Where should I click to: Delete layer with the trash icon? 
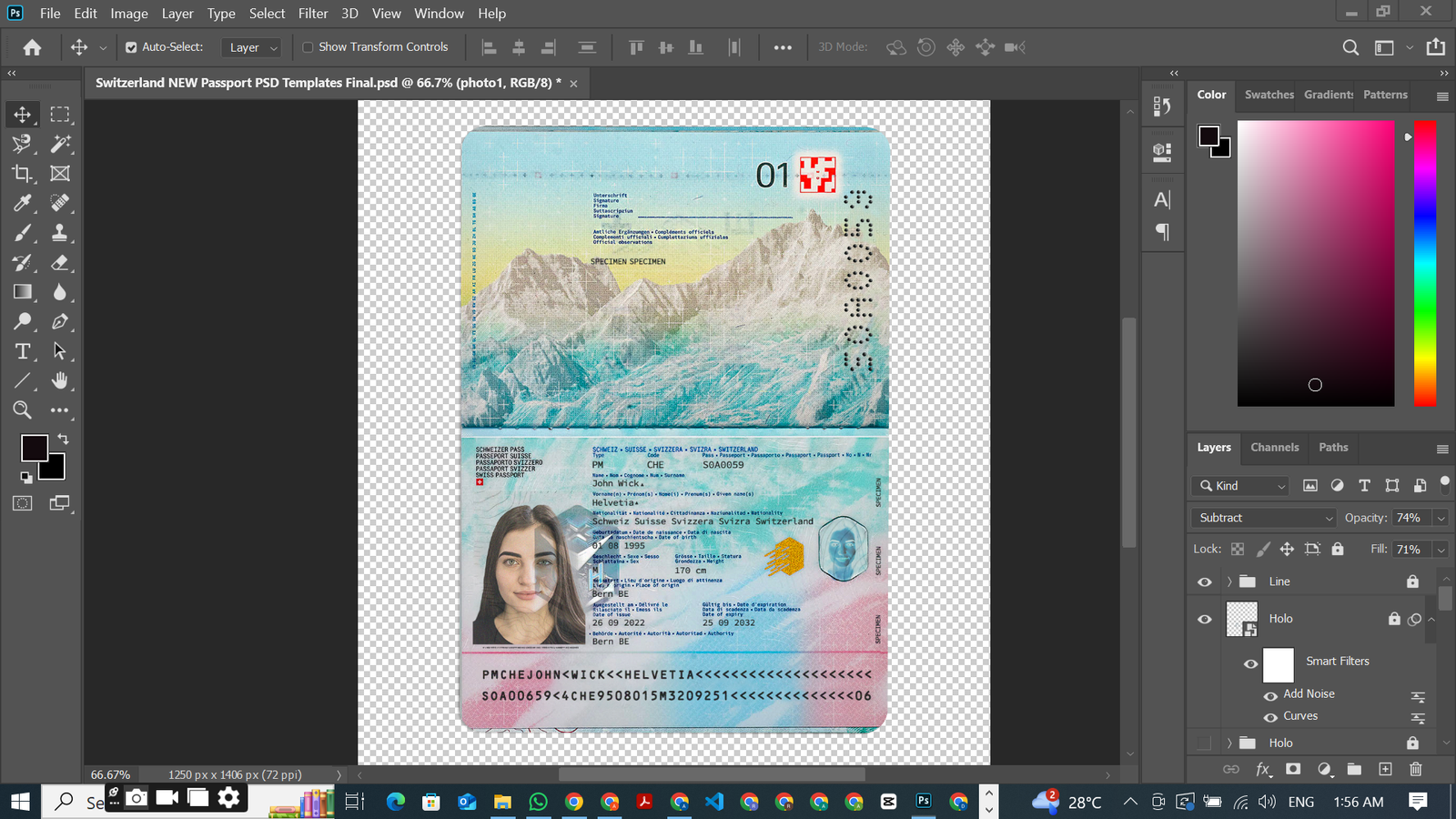pos(1416,769)
